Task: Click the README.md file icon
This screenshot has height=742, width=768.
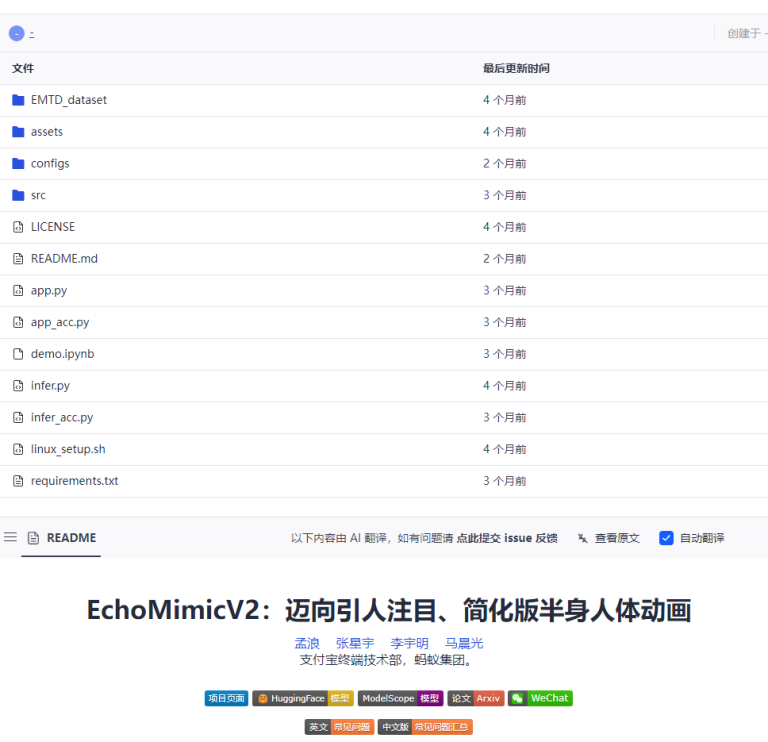Action: click(18, 259)
